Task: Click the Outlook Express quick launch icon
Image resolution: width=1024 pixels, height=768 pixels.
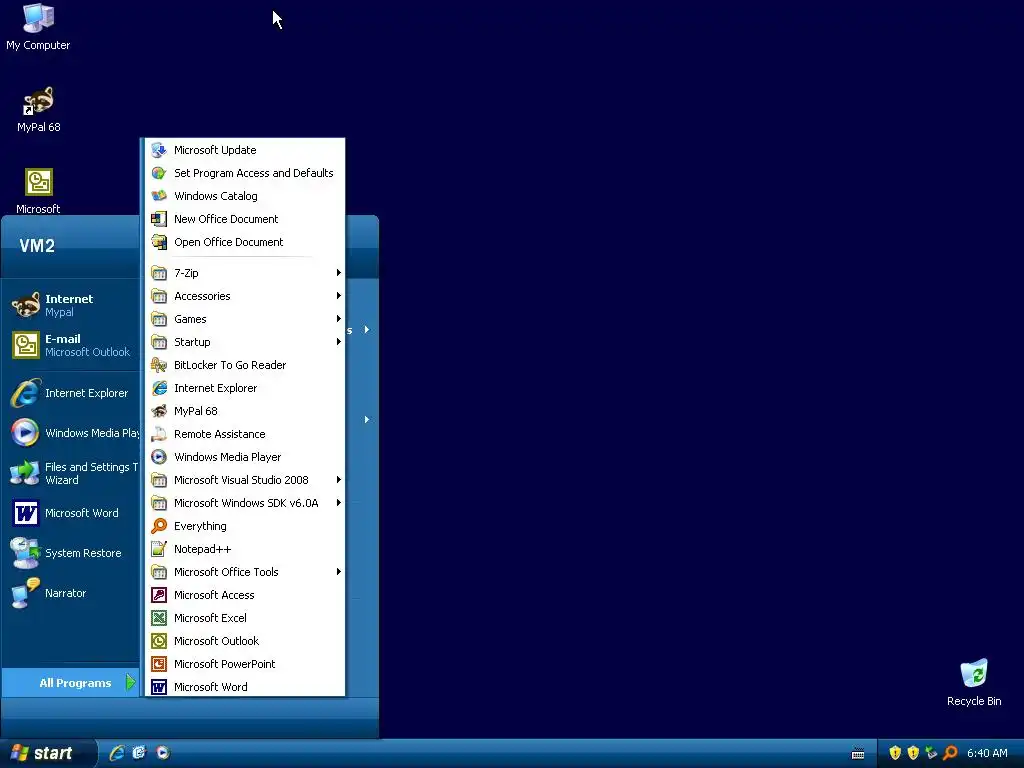Action: [139, 753]
